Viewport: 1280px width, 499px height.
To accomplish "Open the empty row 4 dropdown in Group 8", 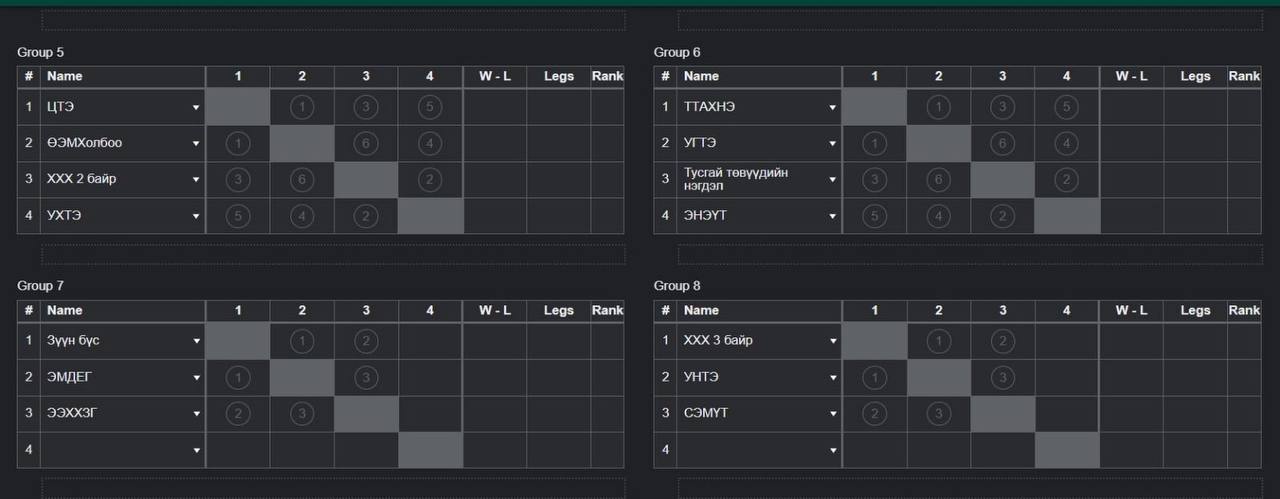I will click(832, 451).
